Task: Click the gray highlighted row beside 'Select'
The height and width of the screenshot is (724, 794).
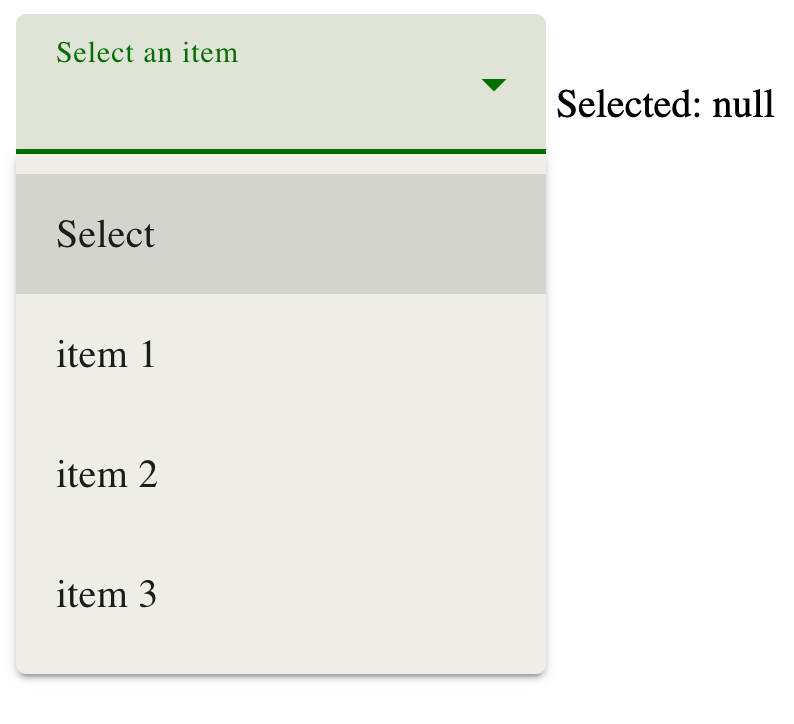Action: pos(350,234)
